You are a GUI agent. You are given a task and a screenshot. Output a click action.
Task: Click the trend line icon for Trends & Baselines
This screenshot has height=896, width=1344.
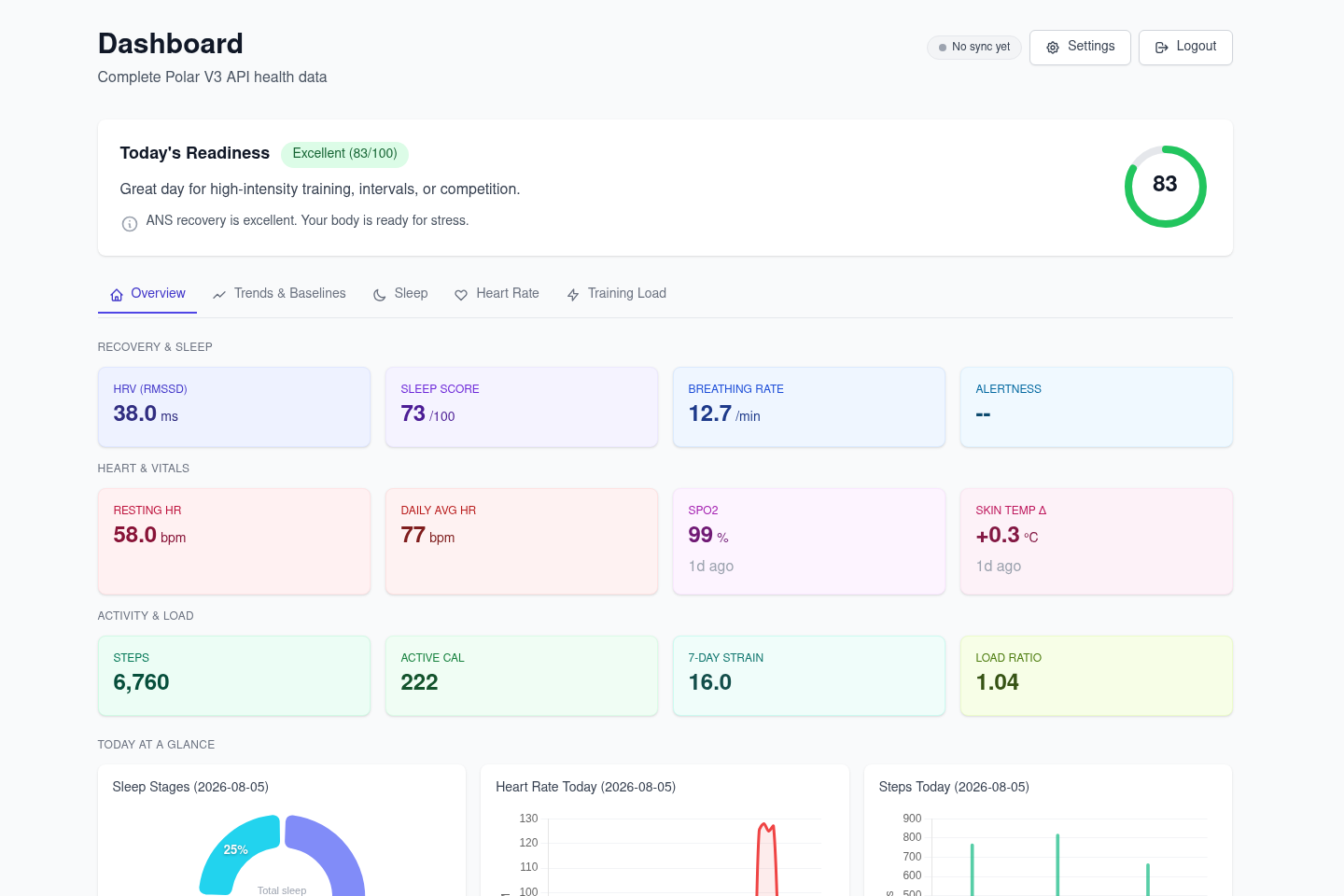click(219, 295)
